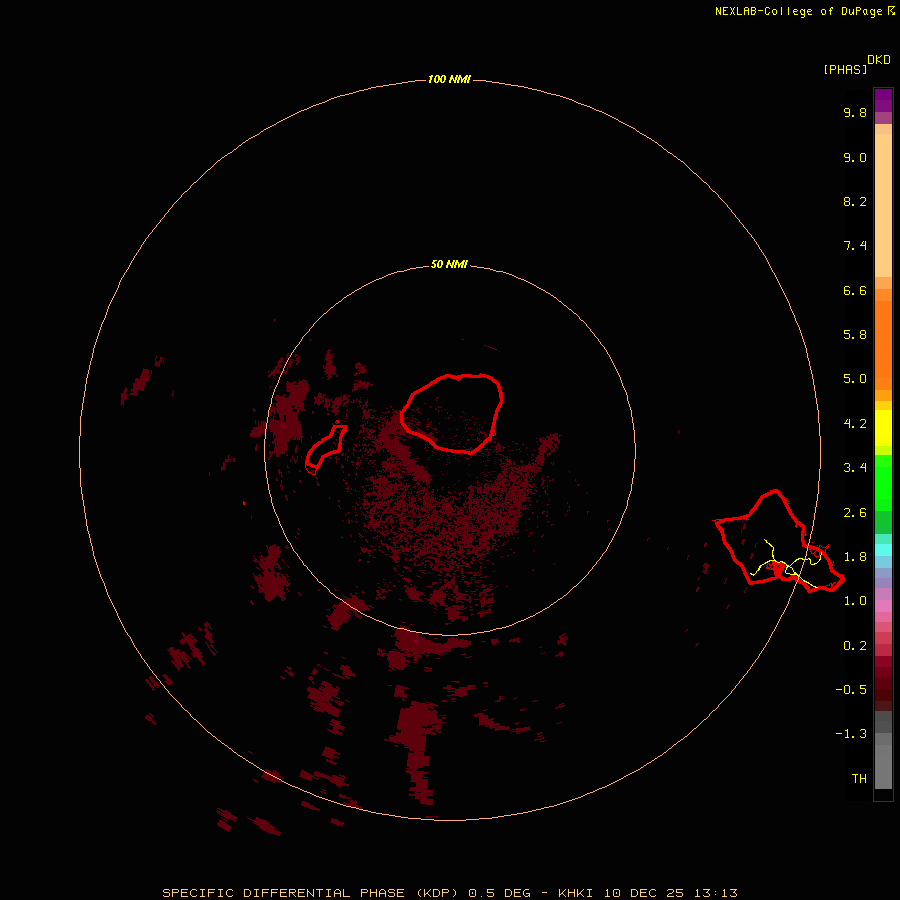Click the 9.8 value on color scale

855,113
